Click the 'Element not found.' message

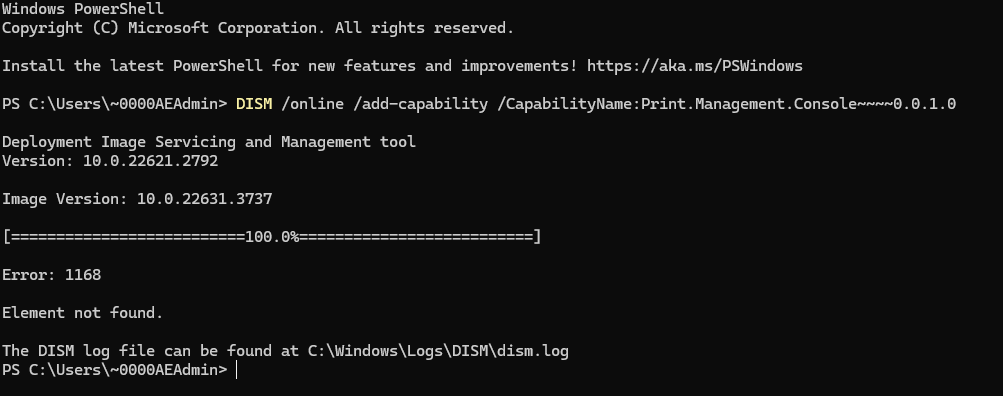click(x=83, y=313)
